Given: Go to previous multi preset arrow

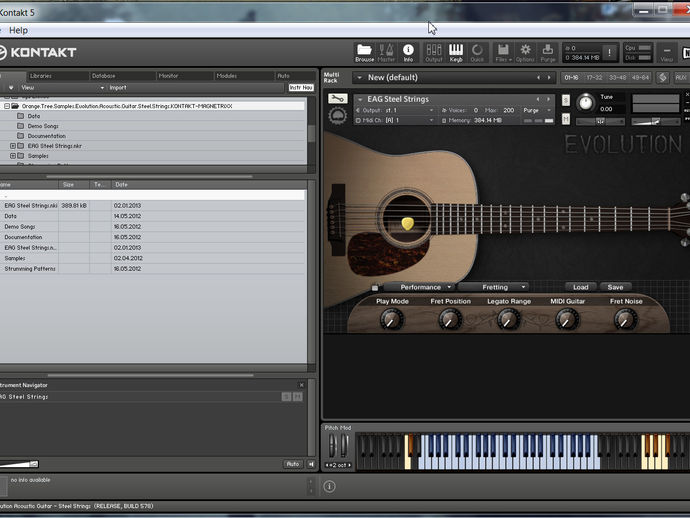Looking at the screenshot, I should [x=538, y=77].
